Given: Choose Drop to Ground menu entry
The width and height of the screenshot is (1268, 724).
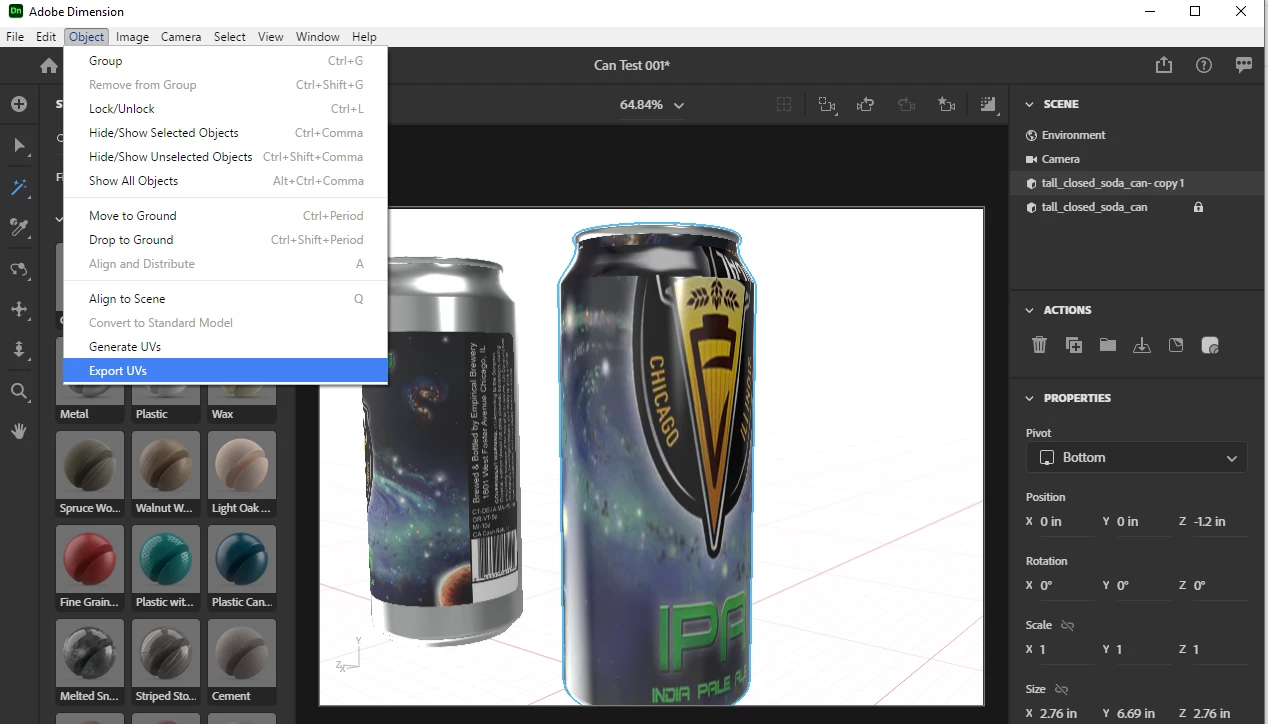Looking at the screenshot, I should (225, 240).
